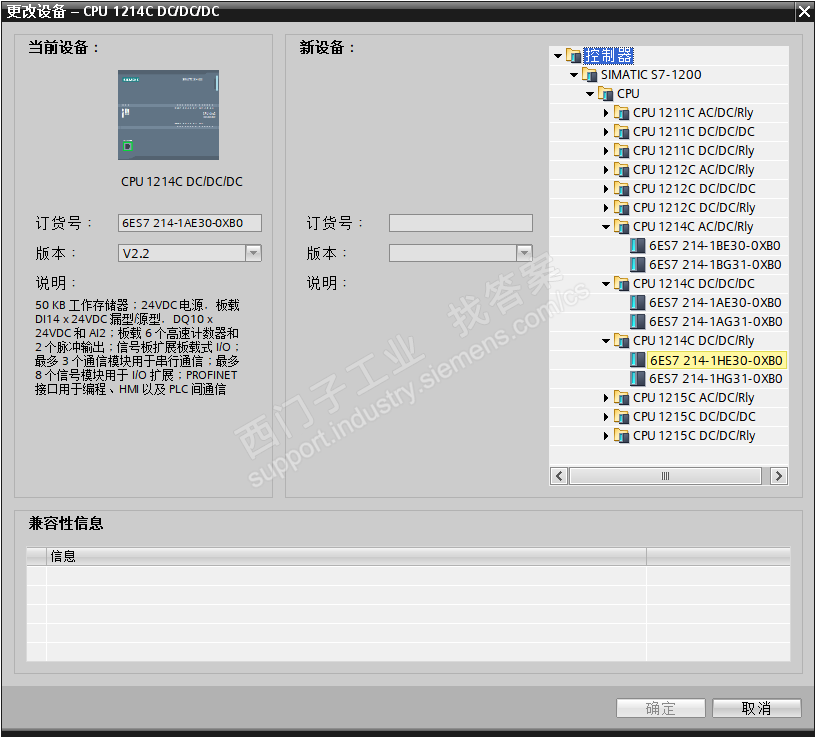
Task: Click the 取消 button
Action: coord(756,708)
